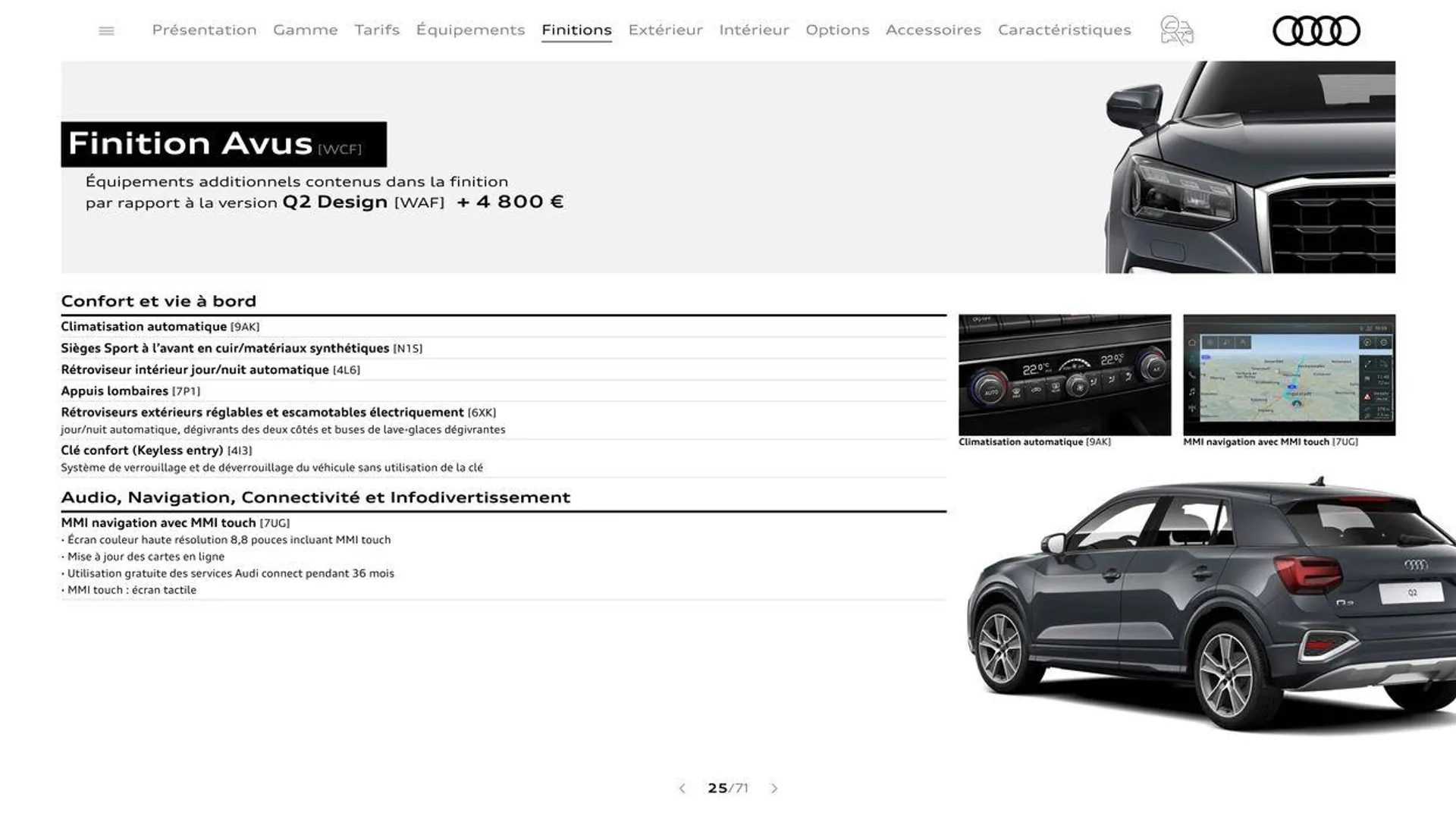Click the 25/71 page indicator
The height and width of the screenshot is (819, 1456).
pos(728,789)
